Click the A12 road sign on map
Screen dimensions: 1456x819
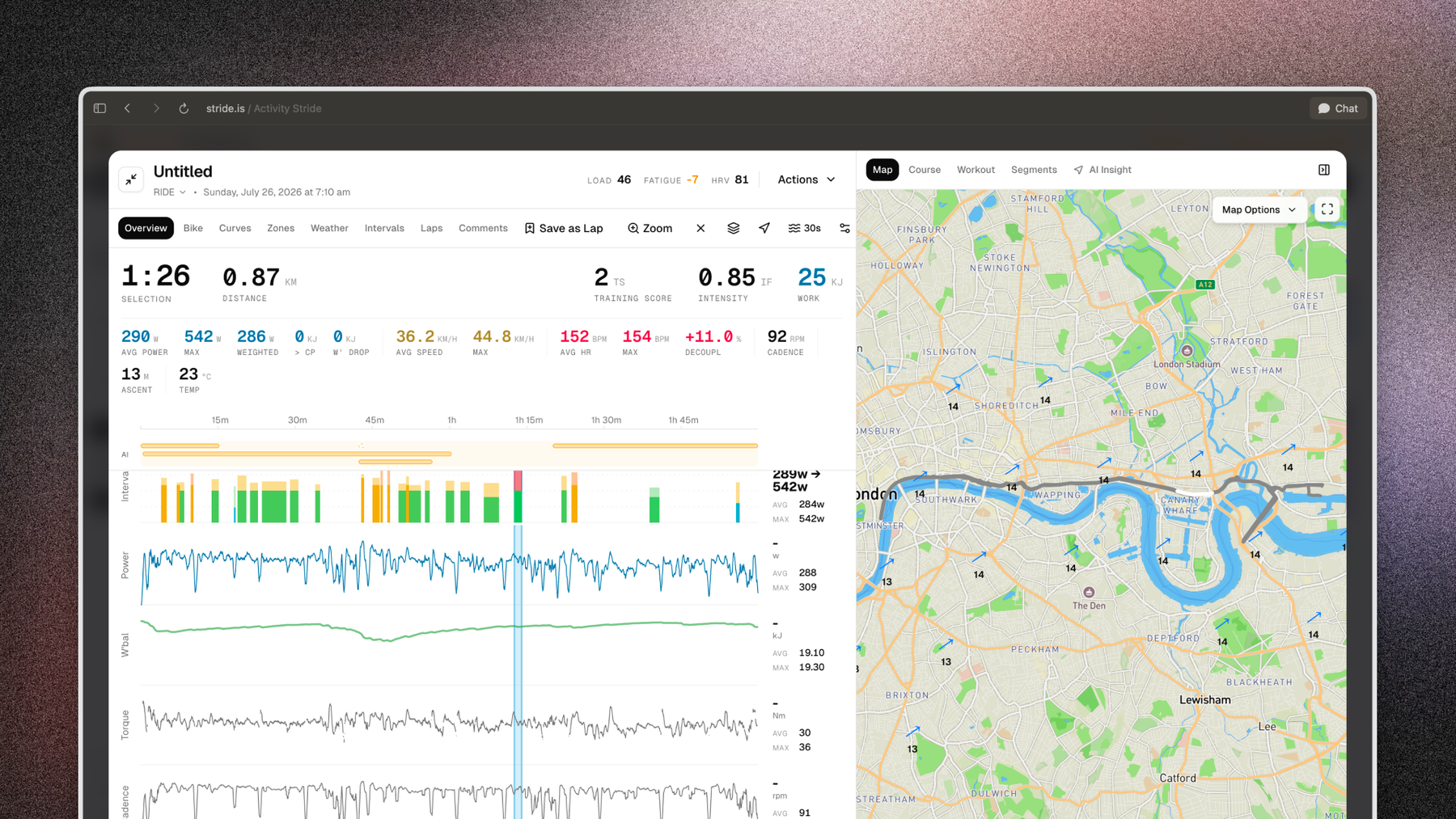pos(1205,285)
